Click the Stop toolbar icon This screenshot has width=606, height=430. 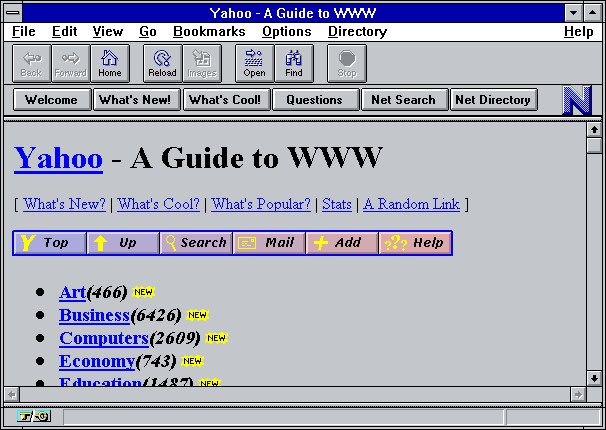click(x=347, y=63)
